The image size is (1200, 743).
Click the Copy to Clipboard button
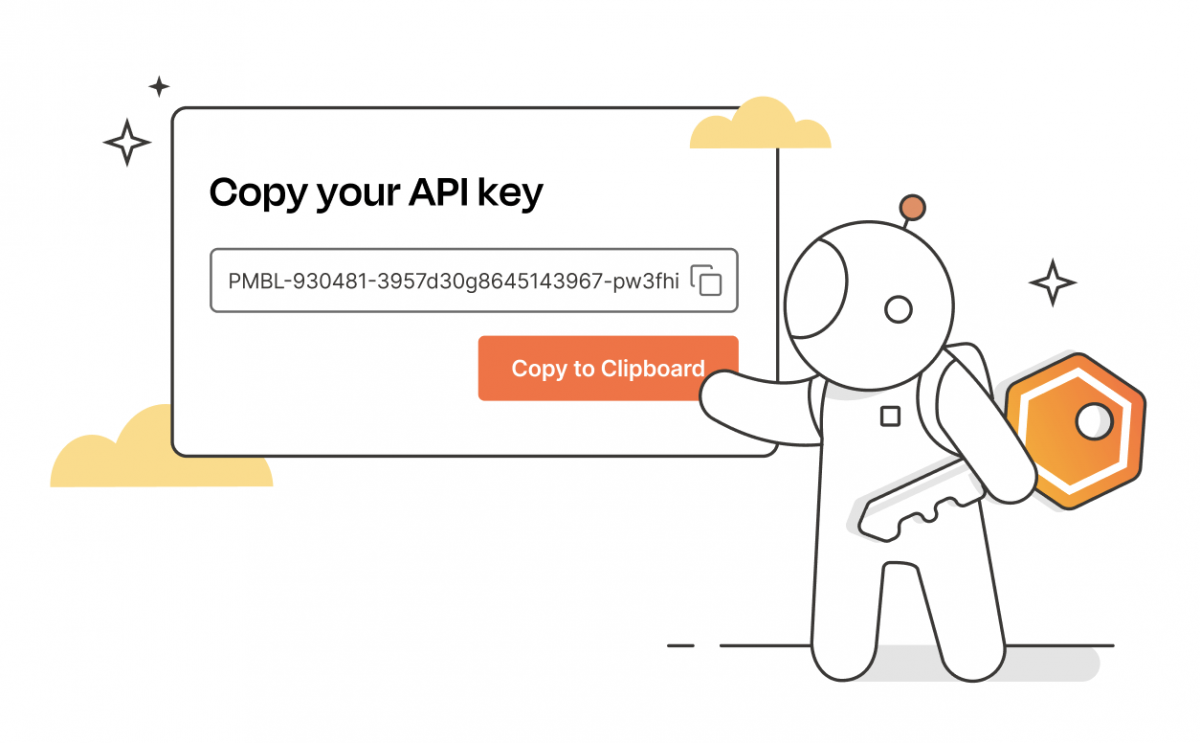[608, 368]
